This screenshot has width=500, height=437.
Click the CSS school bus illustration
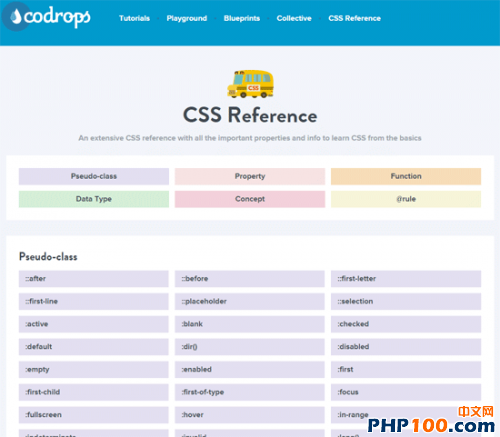[250, 84]
